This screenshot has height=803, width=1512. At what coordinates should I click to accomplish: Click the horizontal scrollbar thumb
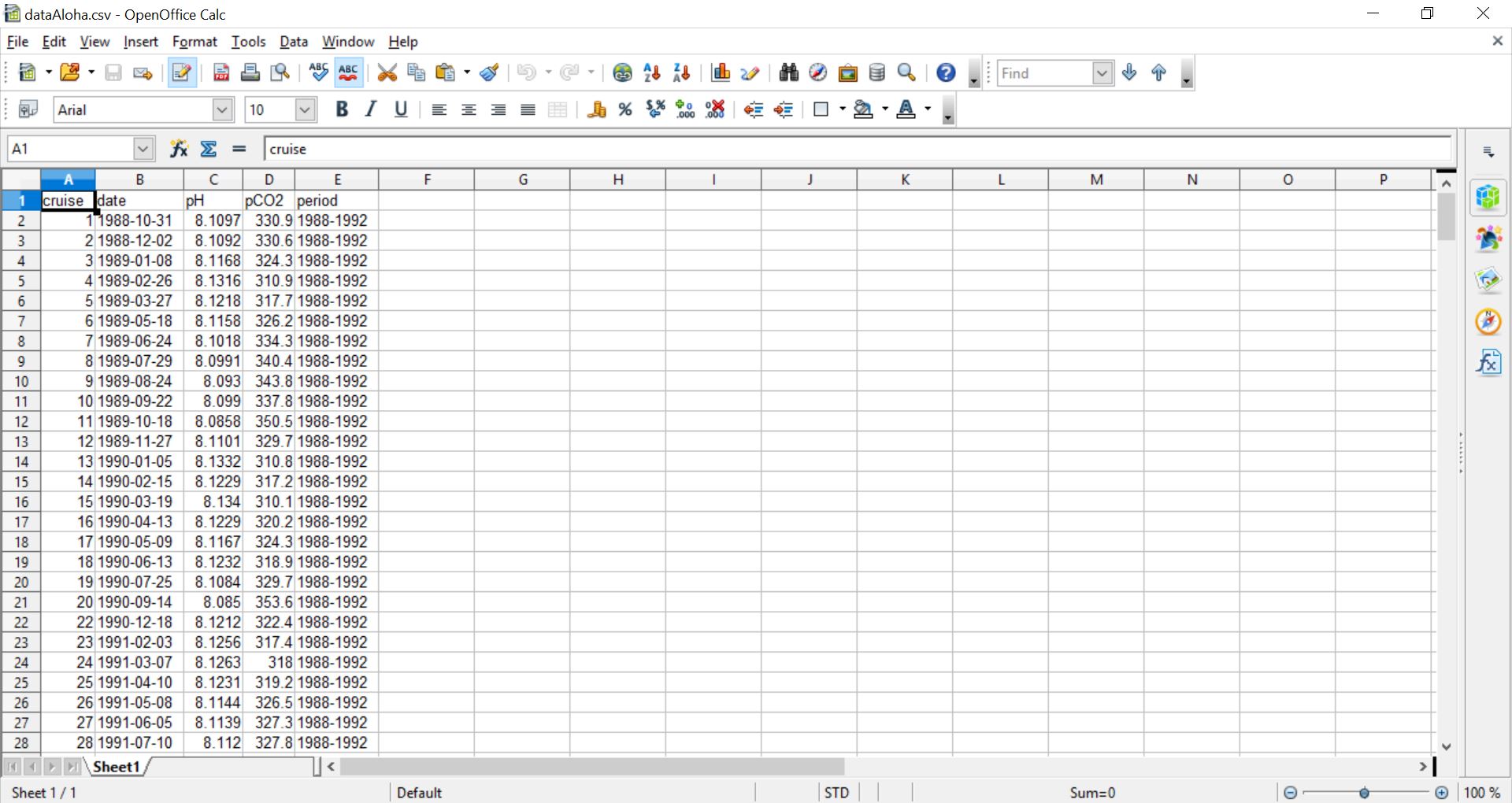point(592,766)
